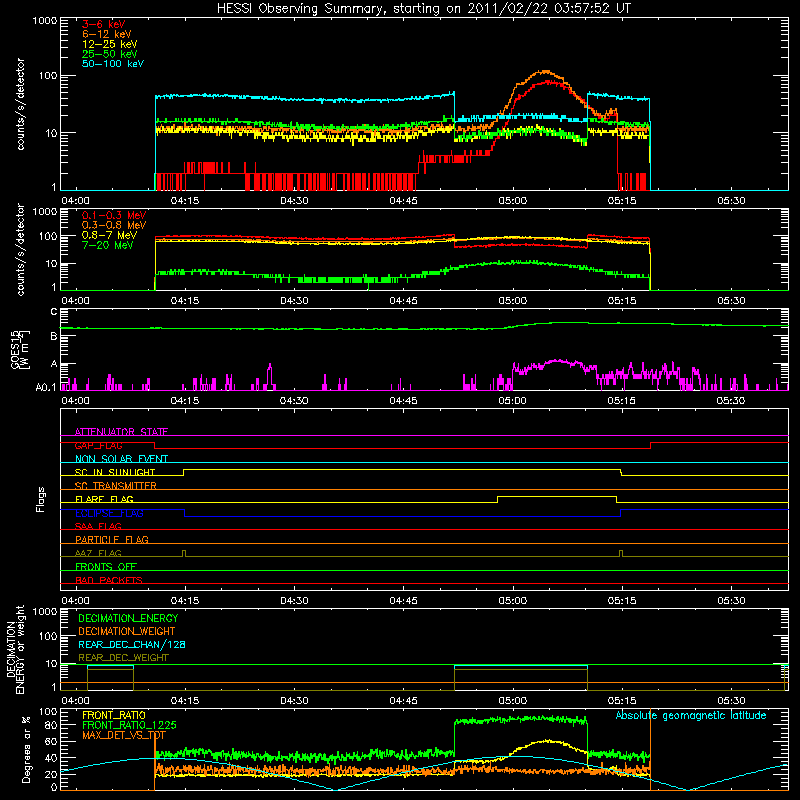This screenshot has width=800, height=800.
Task: Click the yellow FRONT_RATIO legend label
Action: (114, 715)
